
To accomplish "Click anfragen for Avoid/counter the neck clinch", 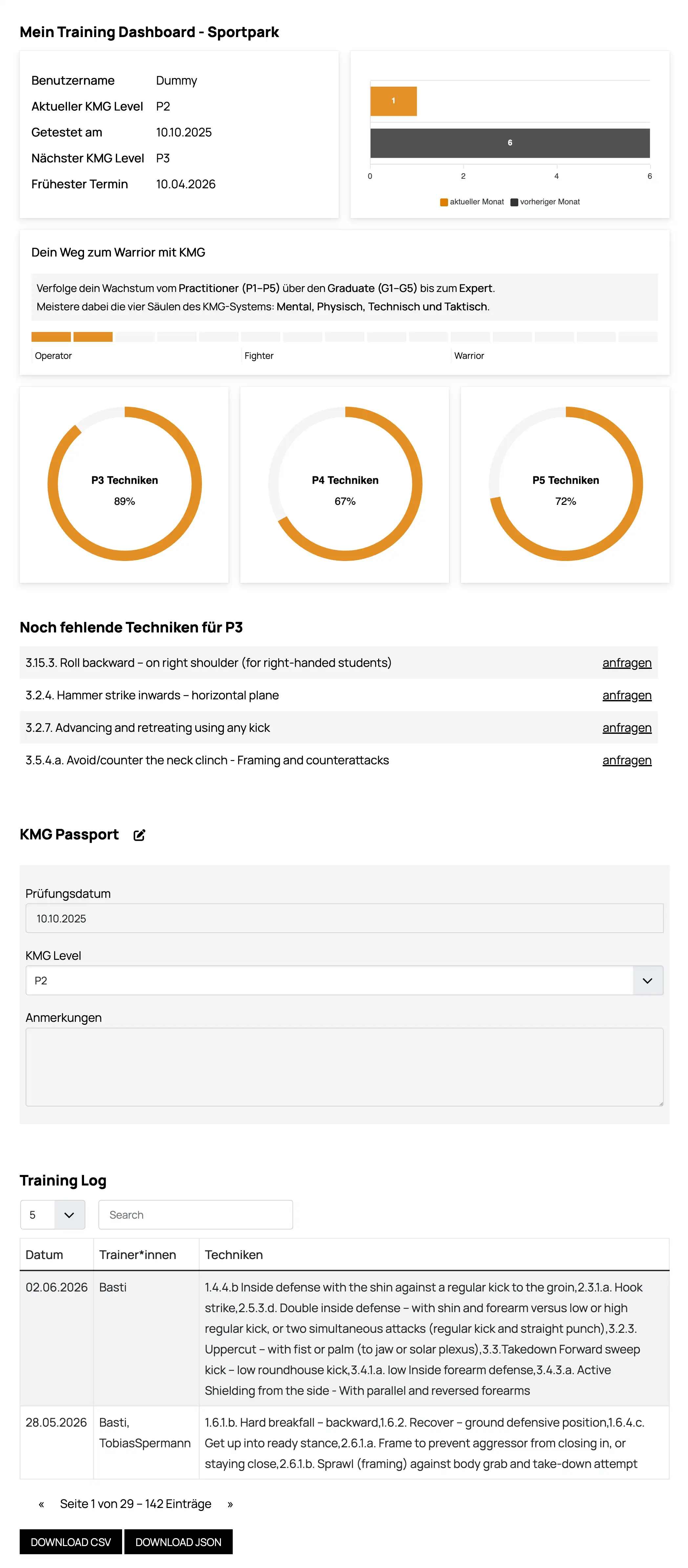I will pyautogui.click(x=627, y=760).
